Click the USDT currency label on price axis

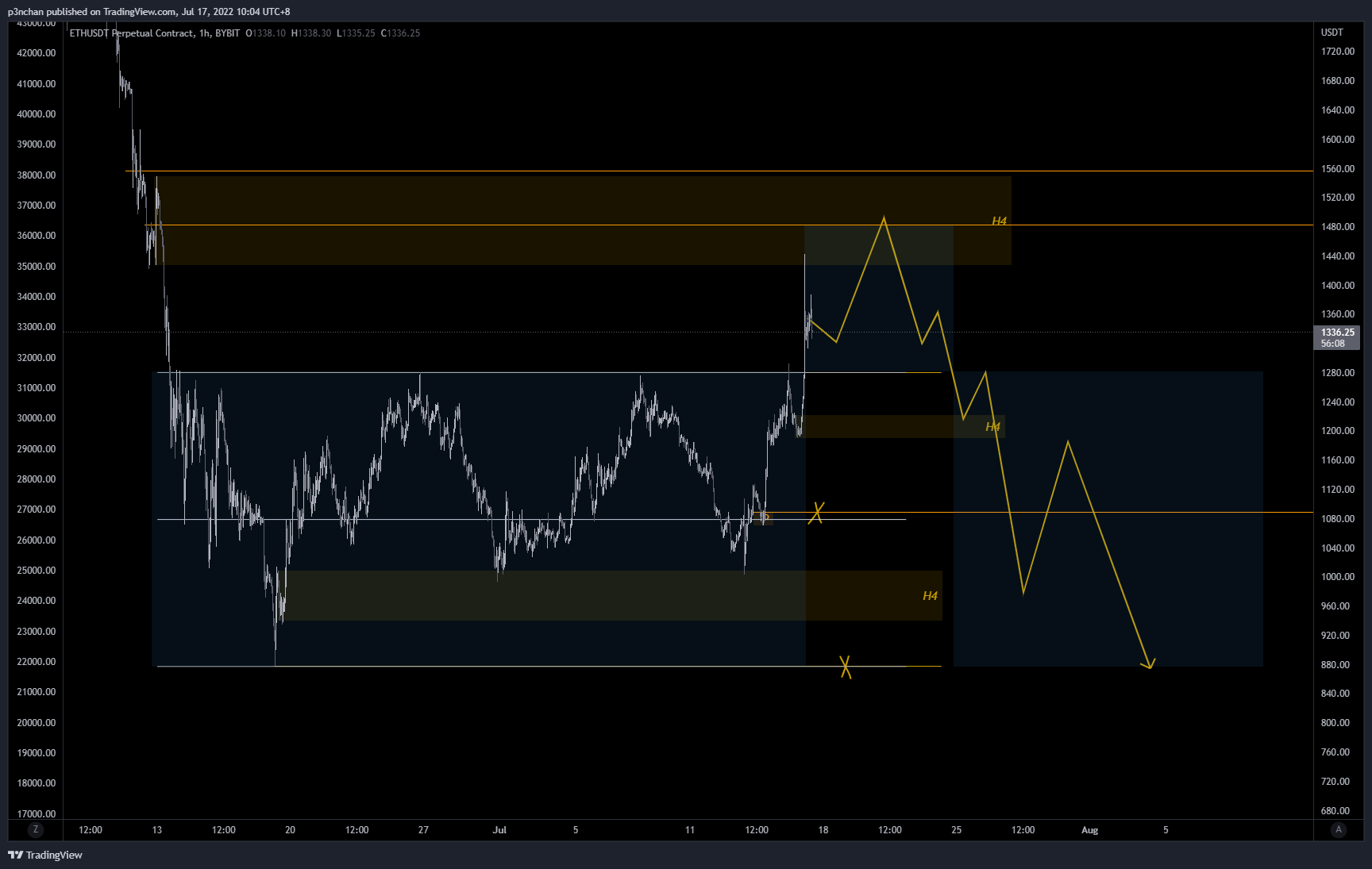1332,33
